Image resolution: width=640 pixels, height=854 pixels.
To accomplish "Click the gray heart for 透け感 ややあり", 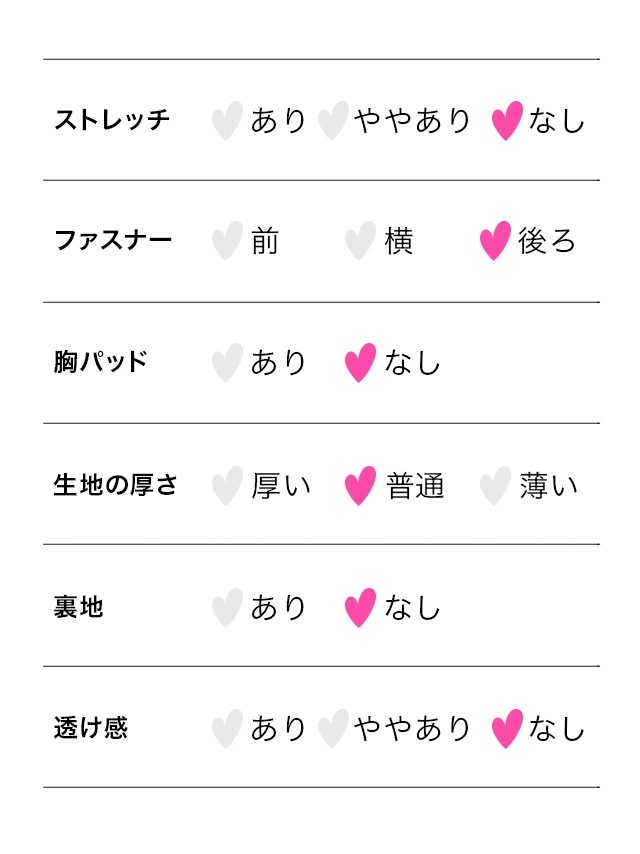I will [333, 729].
